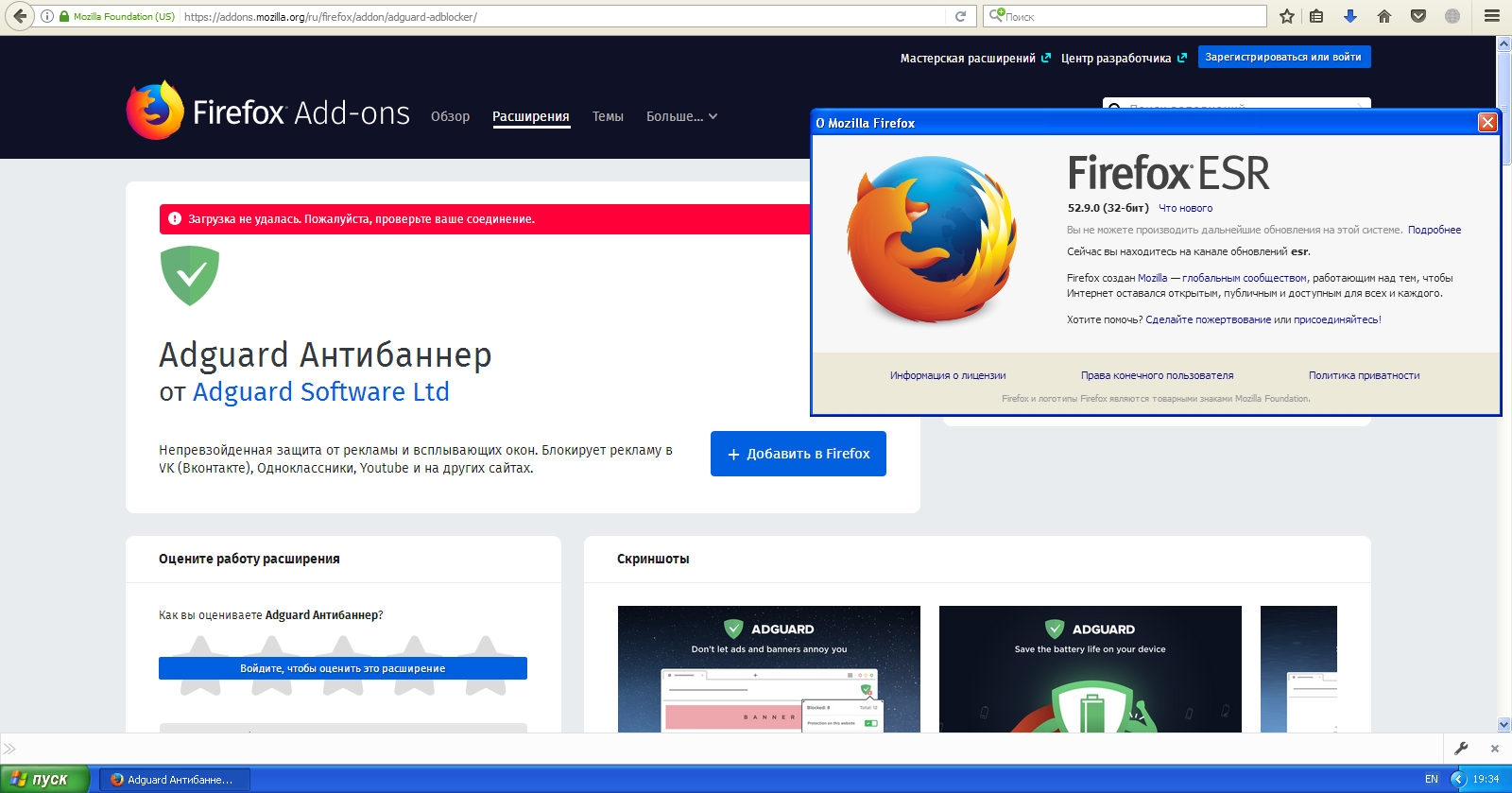Open the Pocket icon
1512x793 pixels.
click(x=1418, y=16)
